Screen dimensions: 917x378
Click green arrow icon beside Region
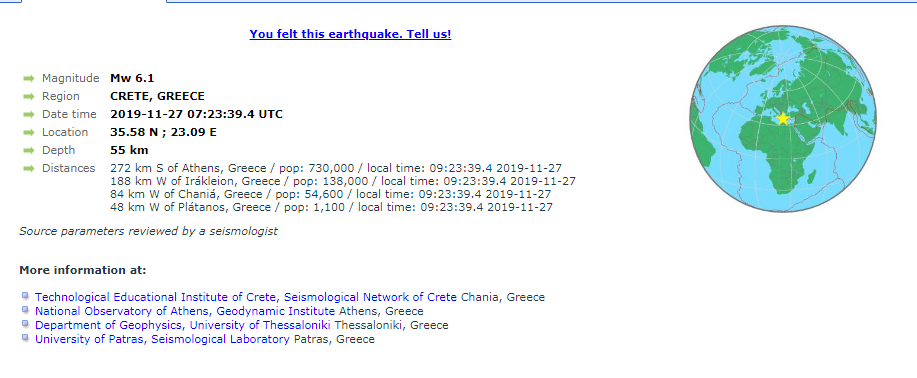[29, 97]
